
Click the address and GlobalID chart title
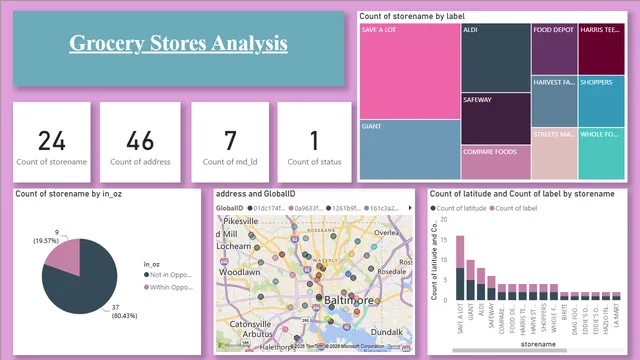(x=256, y=194)
